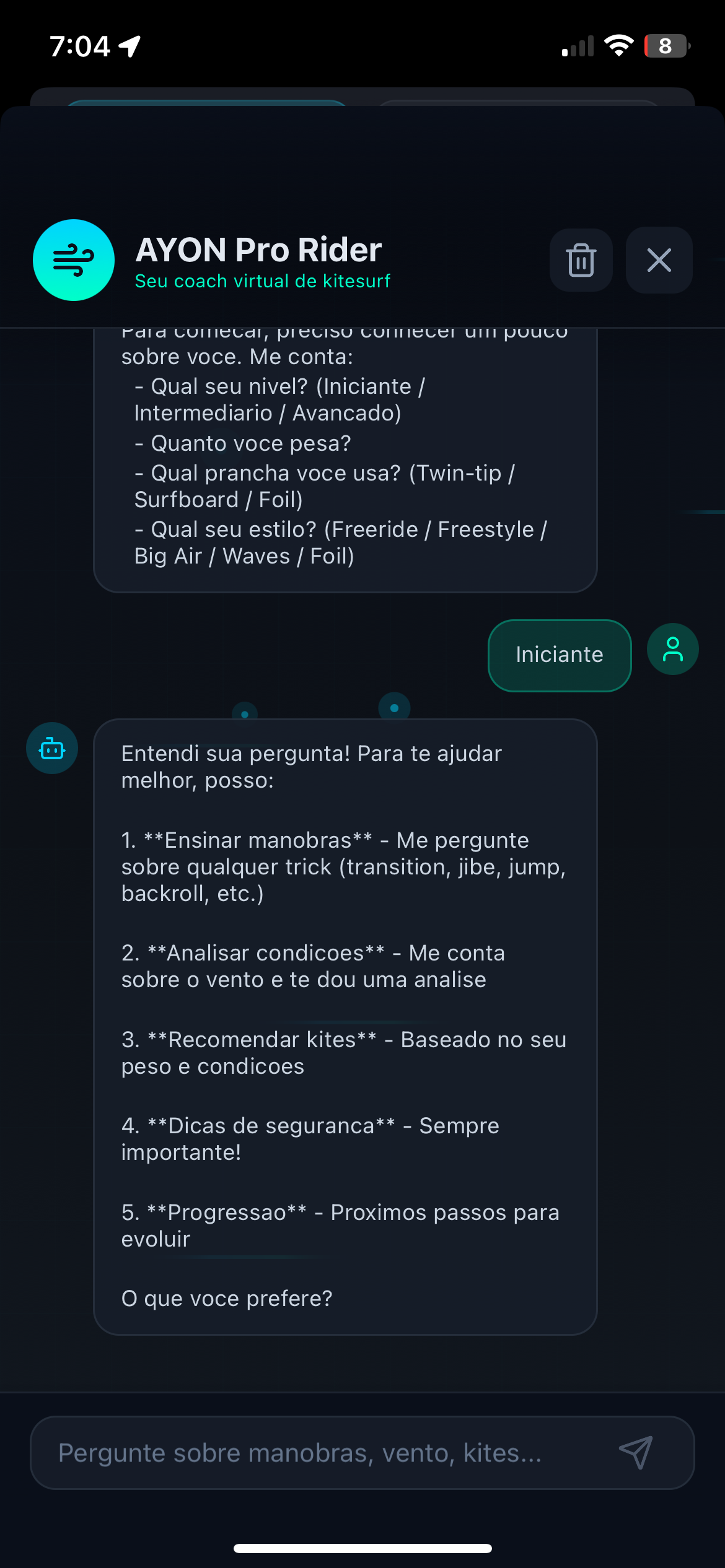Tap the cellular signal bars icon
This screenshot has width=725, height=1568.
tap(578, 46)
